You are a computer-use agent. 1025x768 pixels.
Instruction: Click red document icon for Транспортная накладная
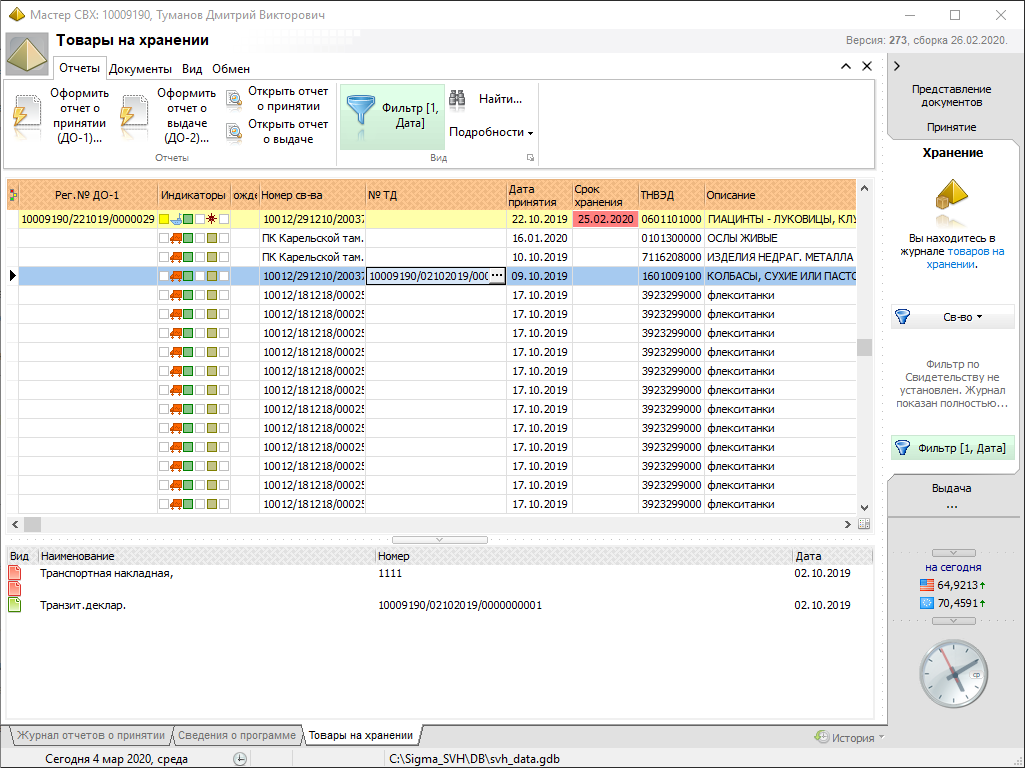coord(14,573)
